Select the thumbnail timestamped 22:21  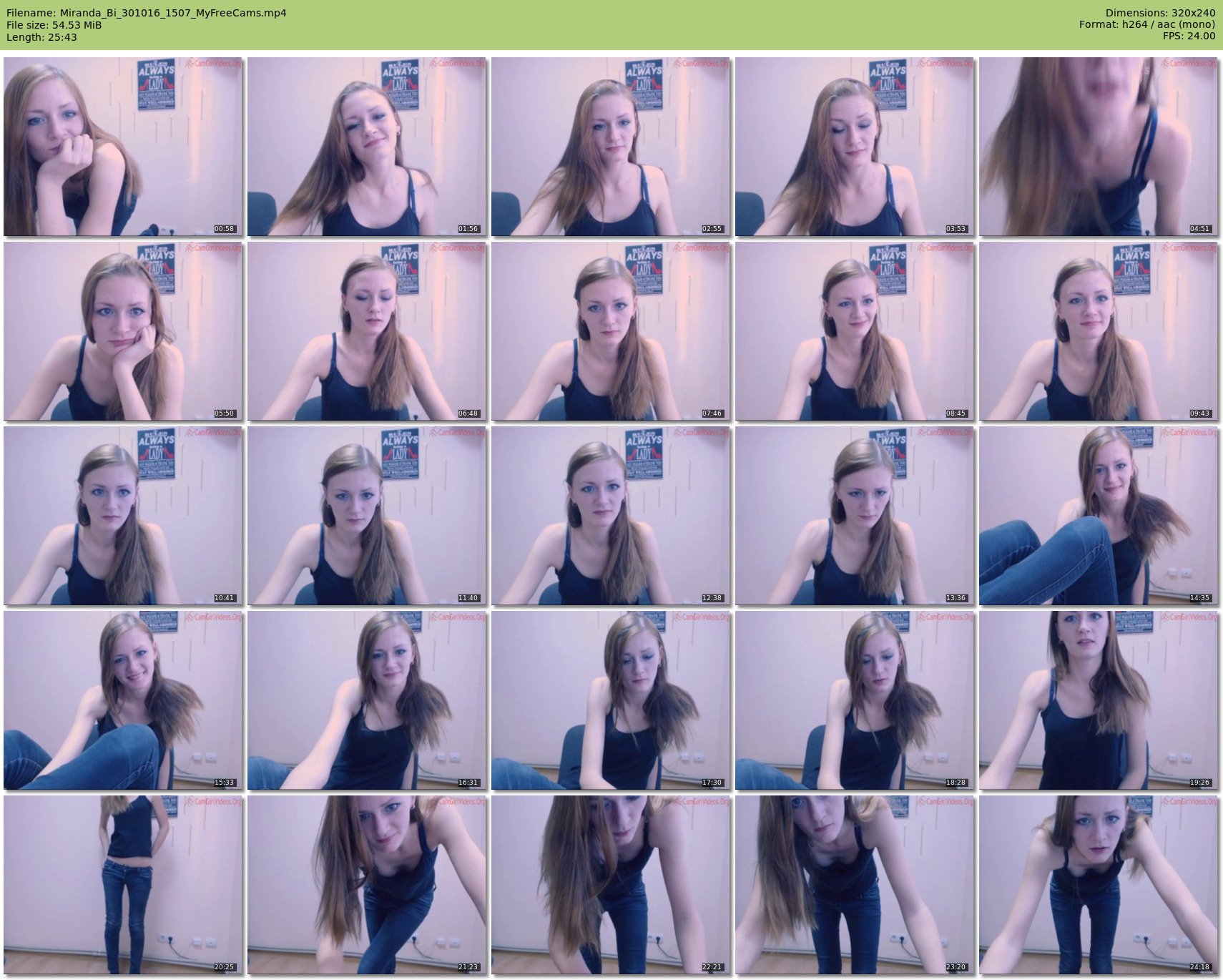pyautogui.click(x=611, y=885)
